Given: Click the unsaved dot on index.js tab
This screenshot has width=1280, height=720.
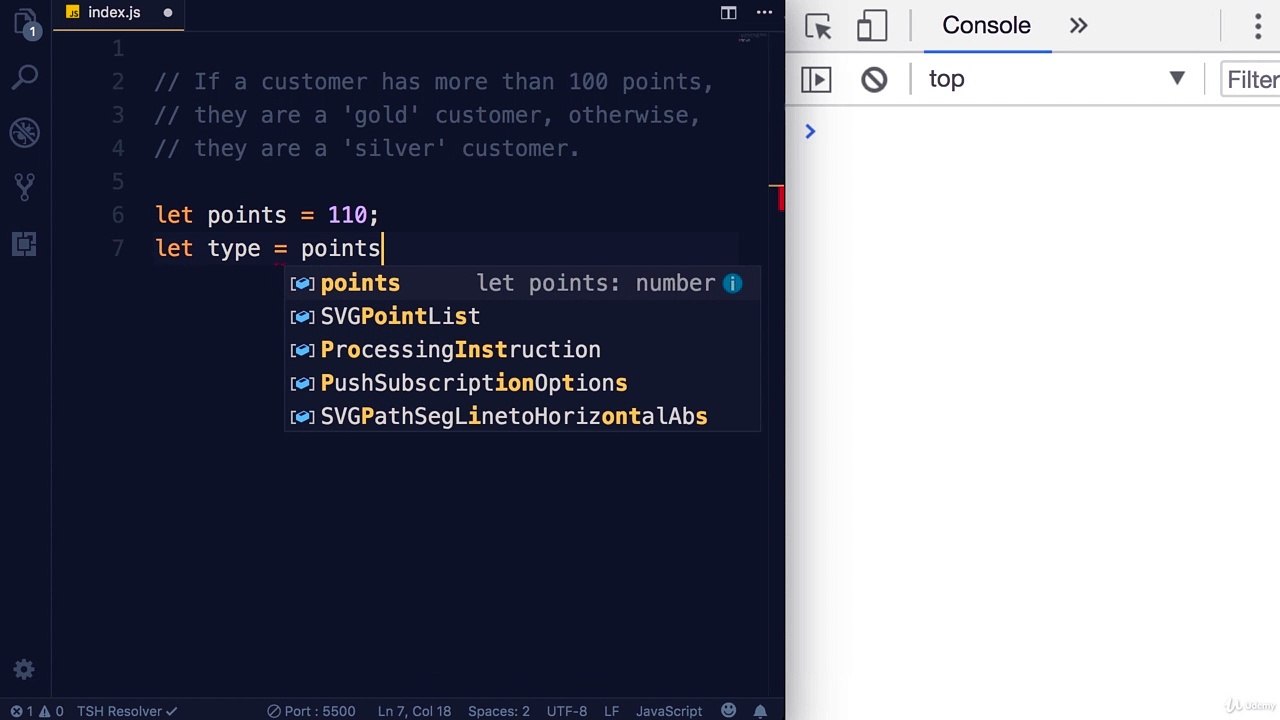Looking at the screenshot, I should tap(168, 13).
